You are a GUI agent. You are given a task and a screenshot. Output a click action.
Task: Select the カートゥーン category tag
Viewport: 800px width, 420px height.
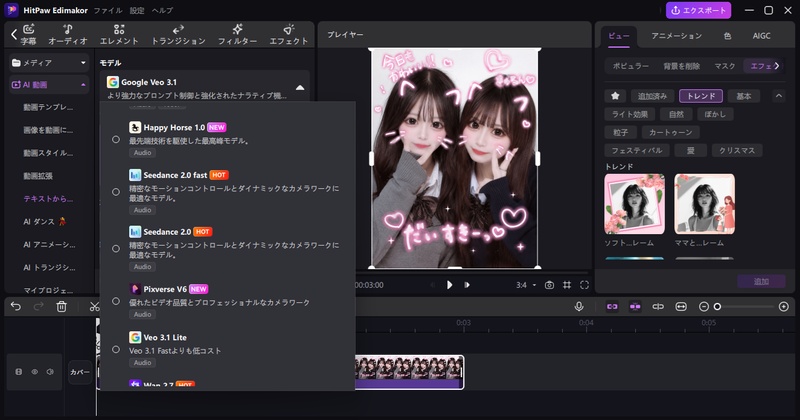click(670, 132)
